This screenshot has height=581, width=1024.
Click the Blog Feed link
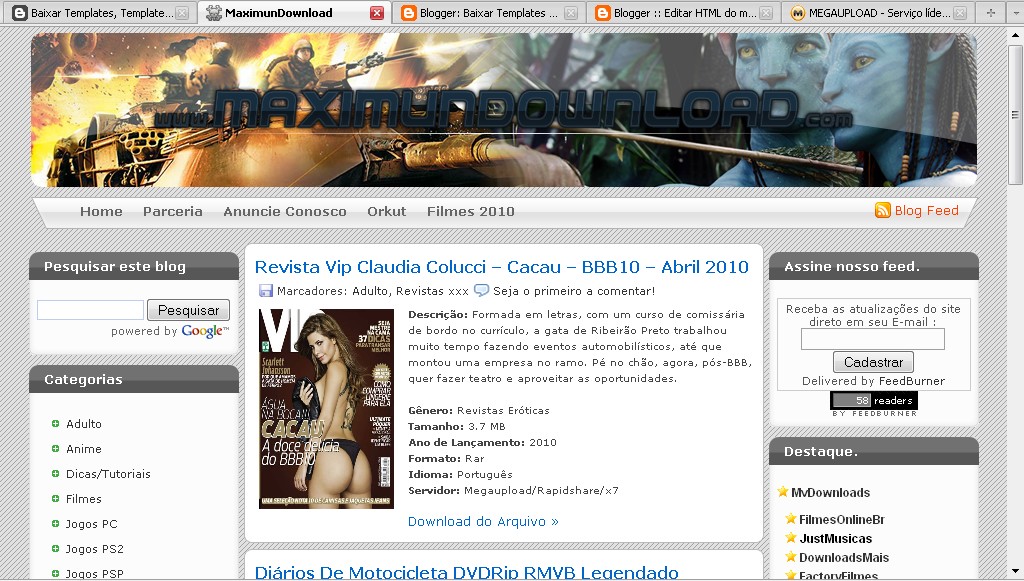click(x=926, y=210)
